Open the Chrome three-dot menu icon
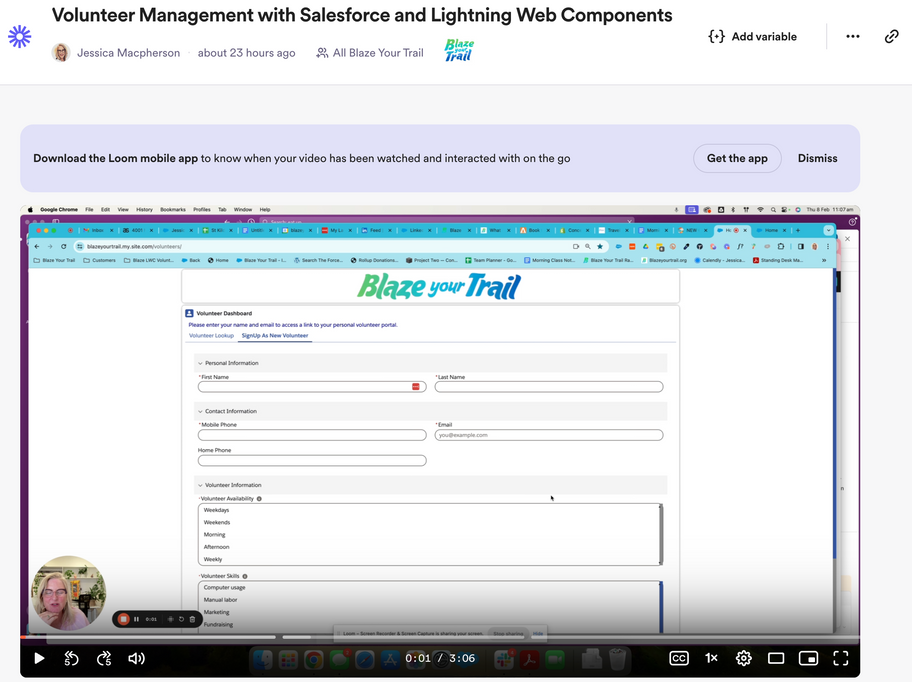 click(x=828, y=247)
